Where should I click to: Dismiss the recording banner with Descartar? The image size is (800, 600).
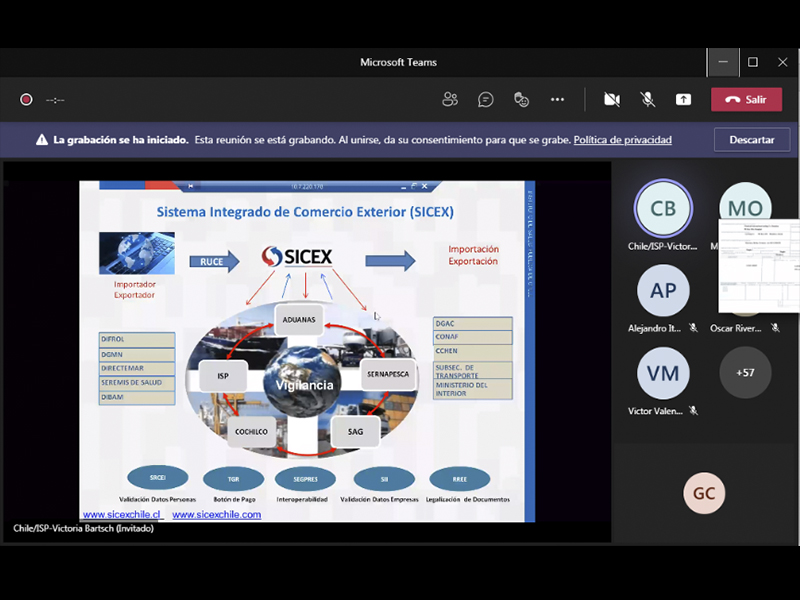[752, 140]
